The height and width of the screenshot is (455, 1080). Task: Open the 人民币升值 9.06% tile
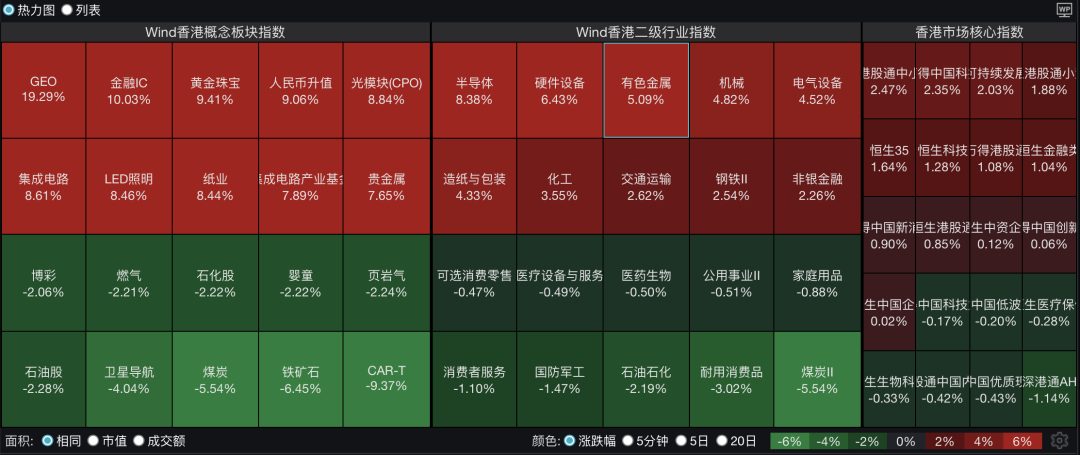pos(300,90)
